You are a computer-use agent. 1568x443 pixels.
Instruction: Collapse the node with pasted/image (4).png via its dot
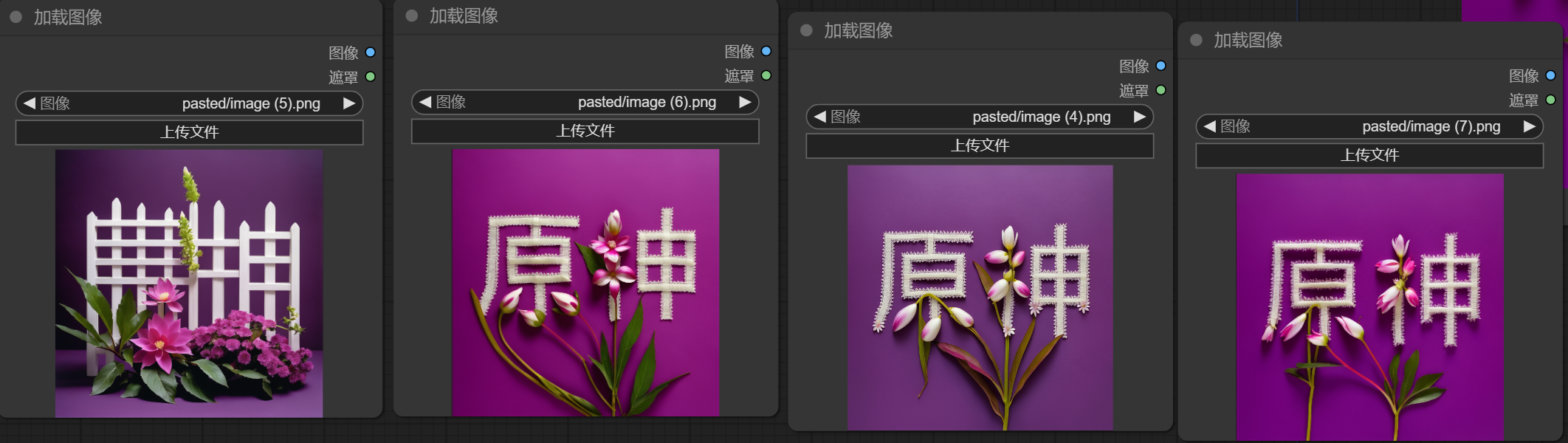(806, 30)
